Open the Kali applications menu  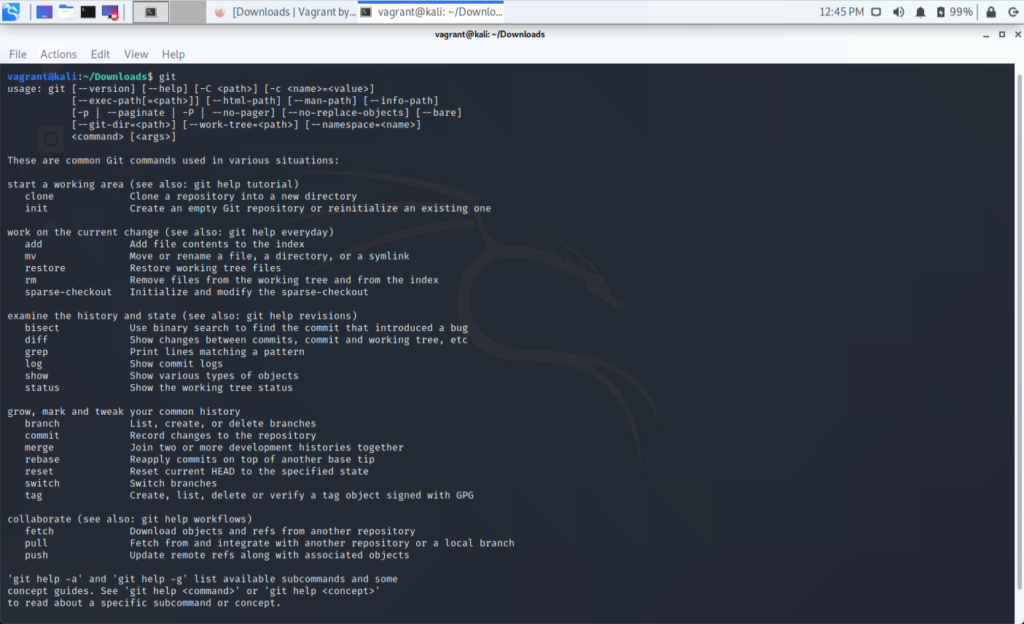click(12, 12)
